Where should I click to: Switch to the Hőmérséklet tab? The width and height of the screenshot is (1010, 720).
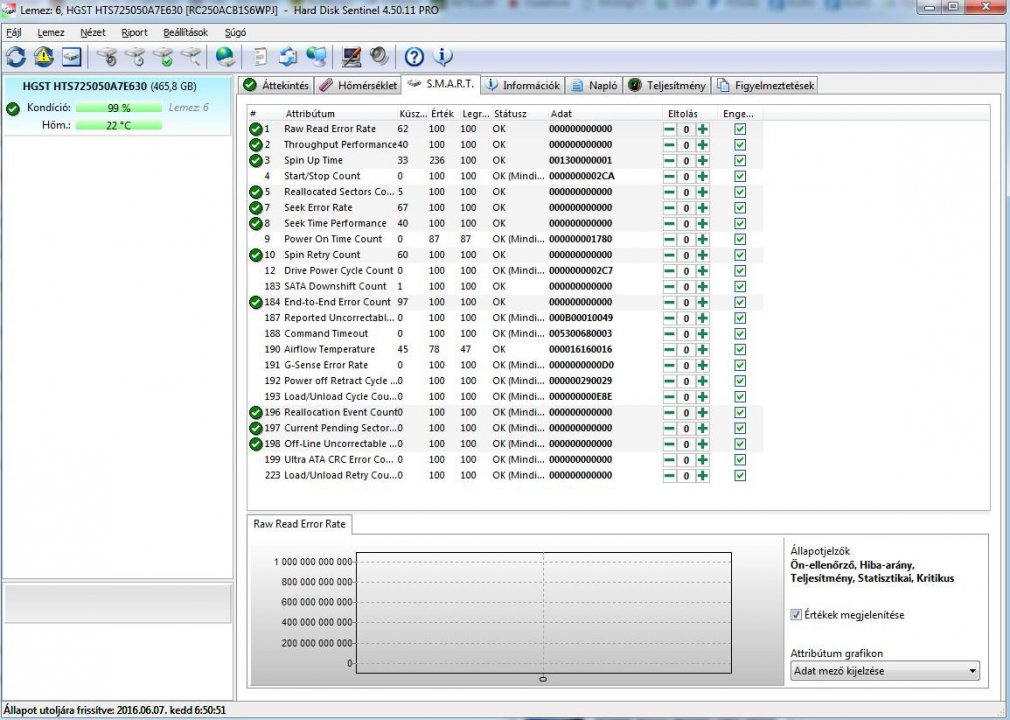[x=358, y=85]
